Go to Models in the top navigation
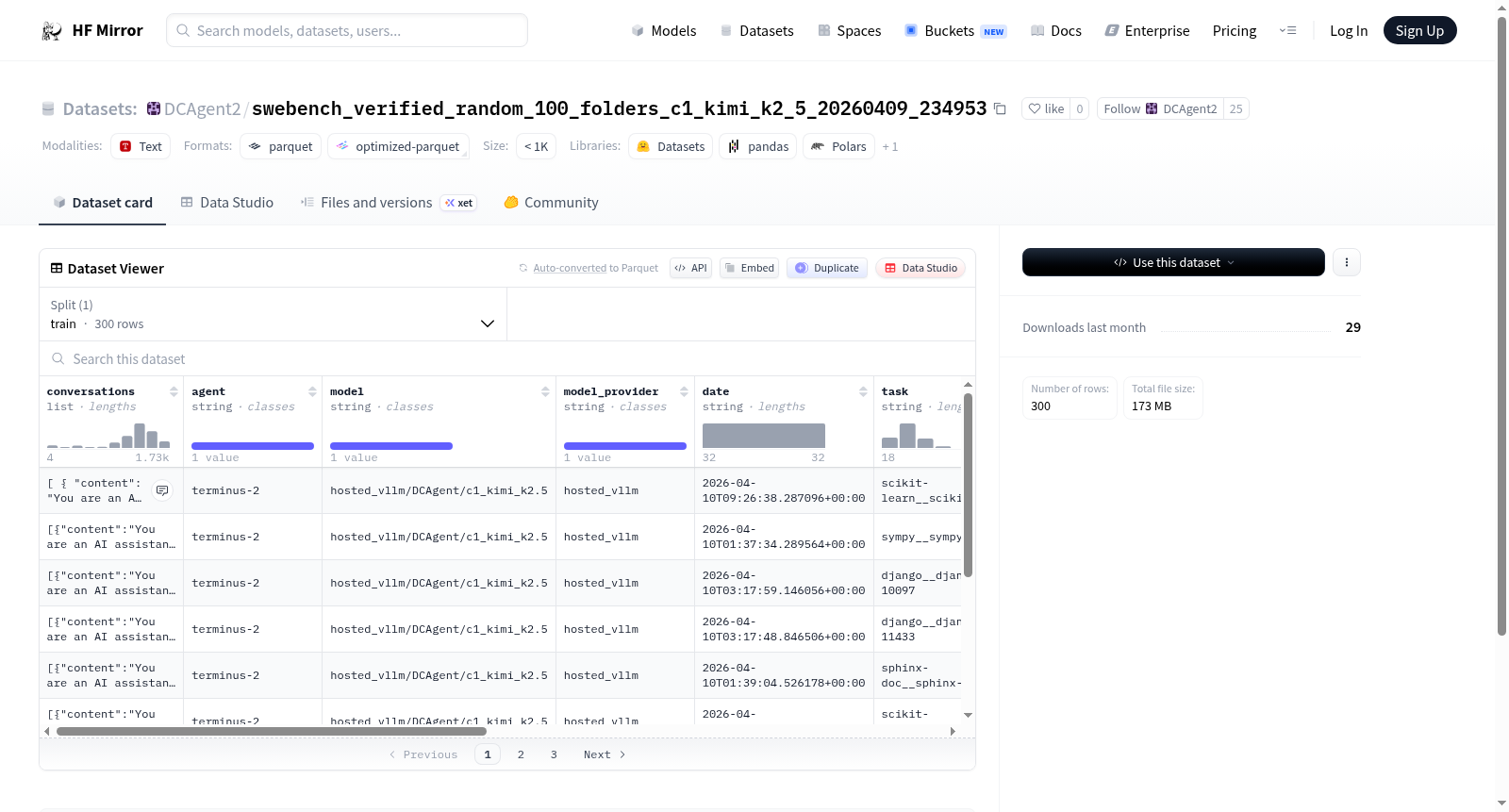 (664, 31)
